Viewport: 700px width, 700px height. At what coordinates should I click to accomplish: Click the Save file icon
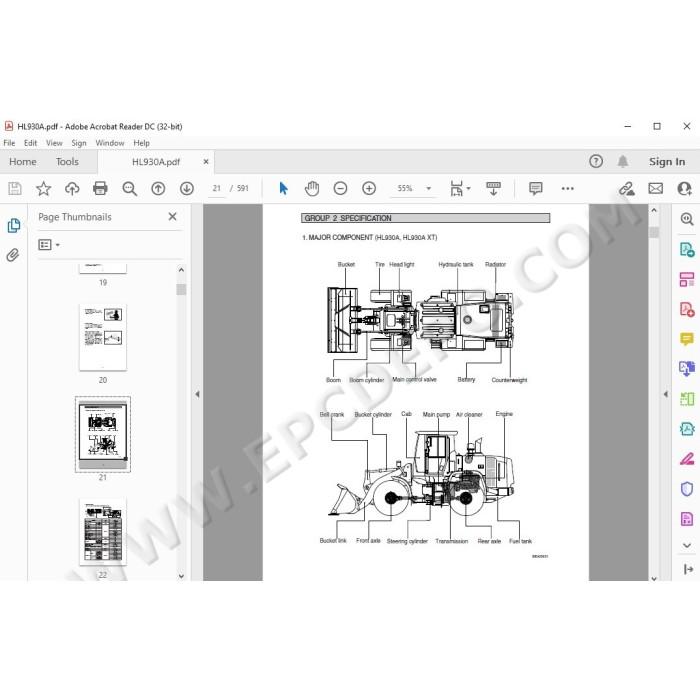pyautogui.click(x=15, y=188)
